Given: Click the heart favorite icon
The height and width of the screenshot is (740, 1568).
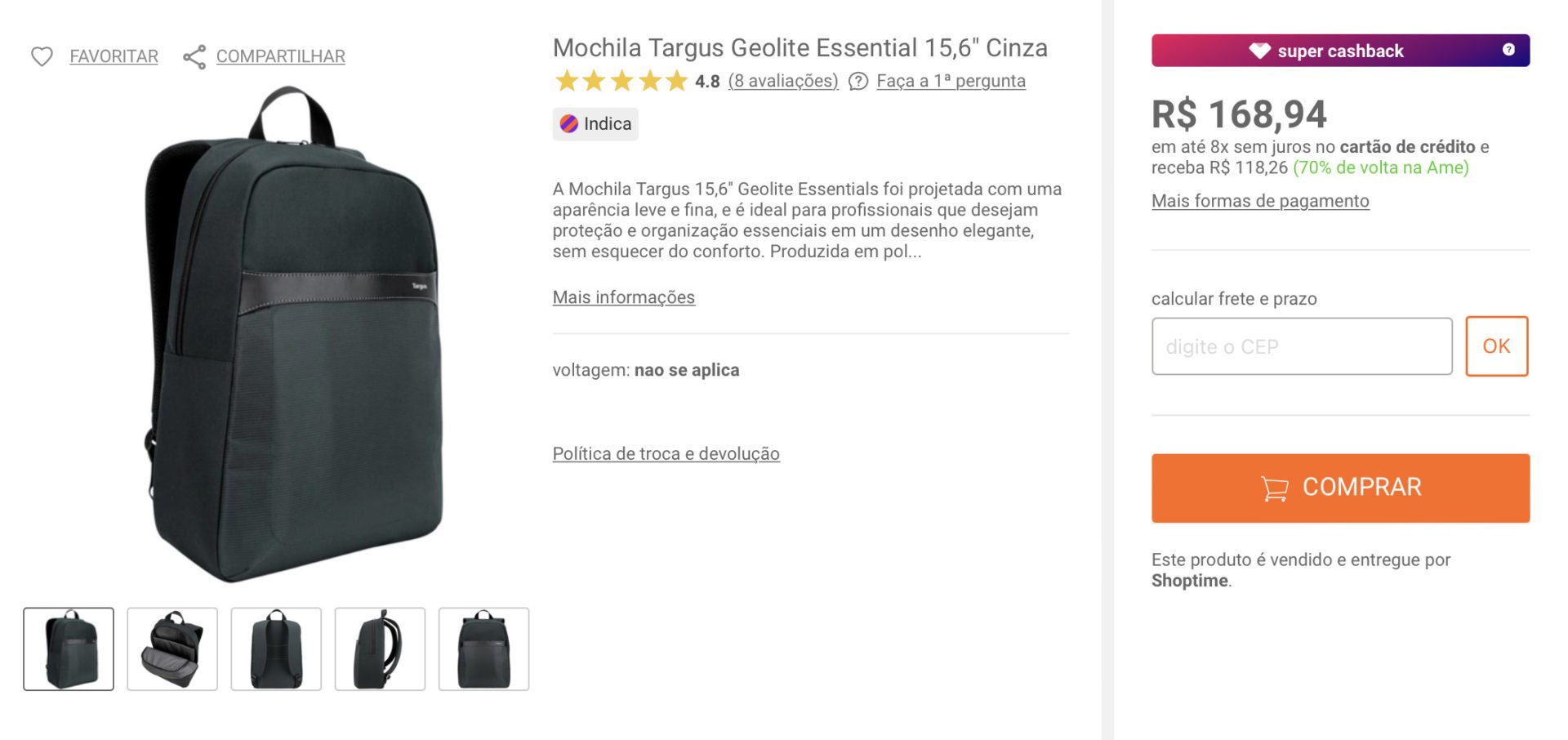Looking at the screenshot, I should tap(42, 56).
